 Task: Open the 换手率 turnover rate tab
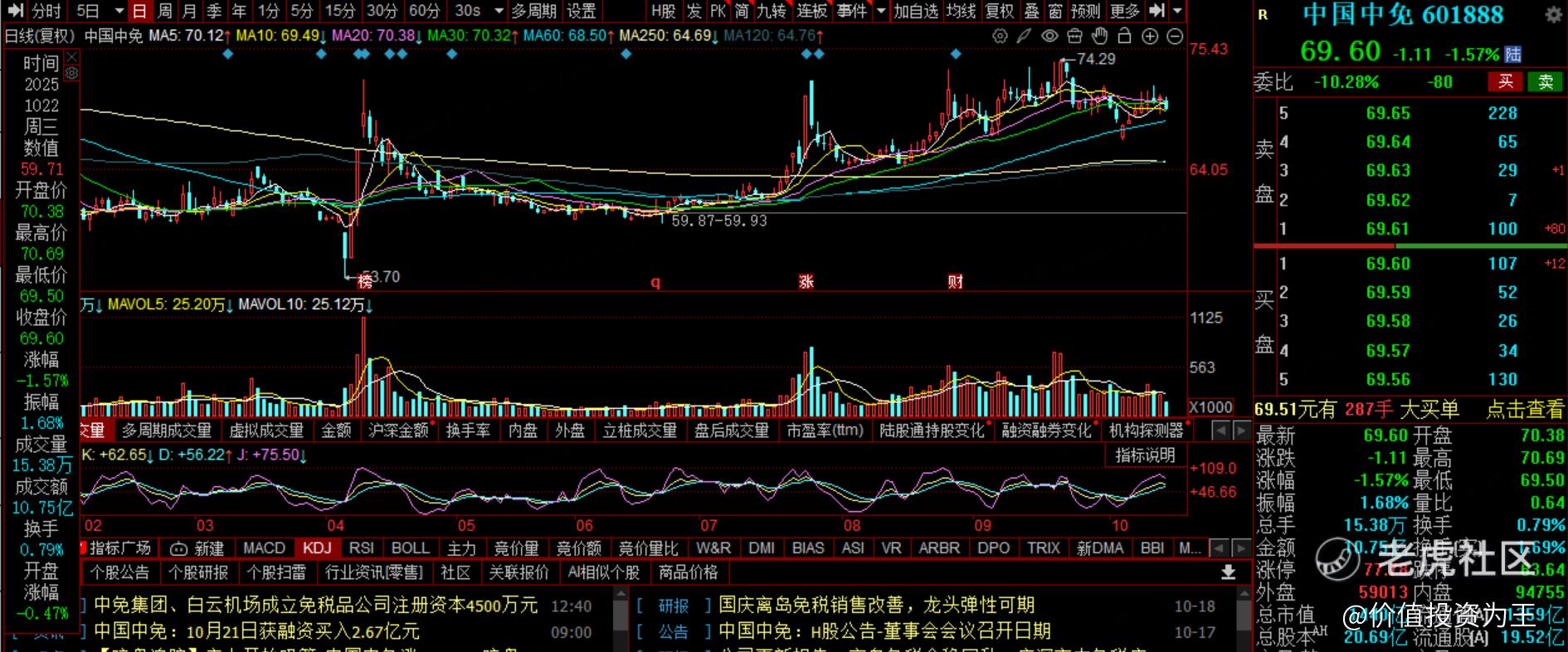pos(468,431)
